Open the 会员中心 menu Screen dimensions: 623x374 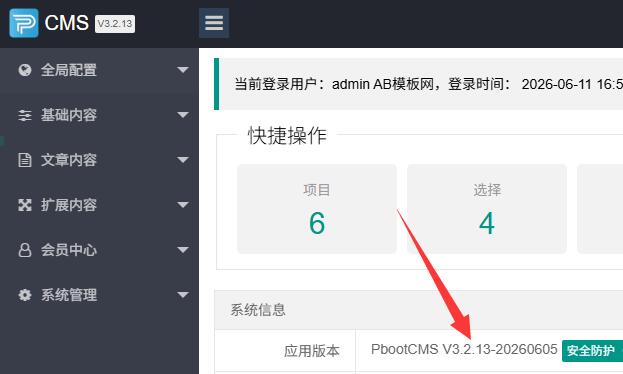pyautogui.click(x=99, y=250)
